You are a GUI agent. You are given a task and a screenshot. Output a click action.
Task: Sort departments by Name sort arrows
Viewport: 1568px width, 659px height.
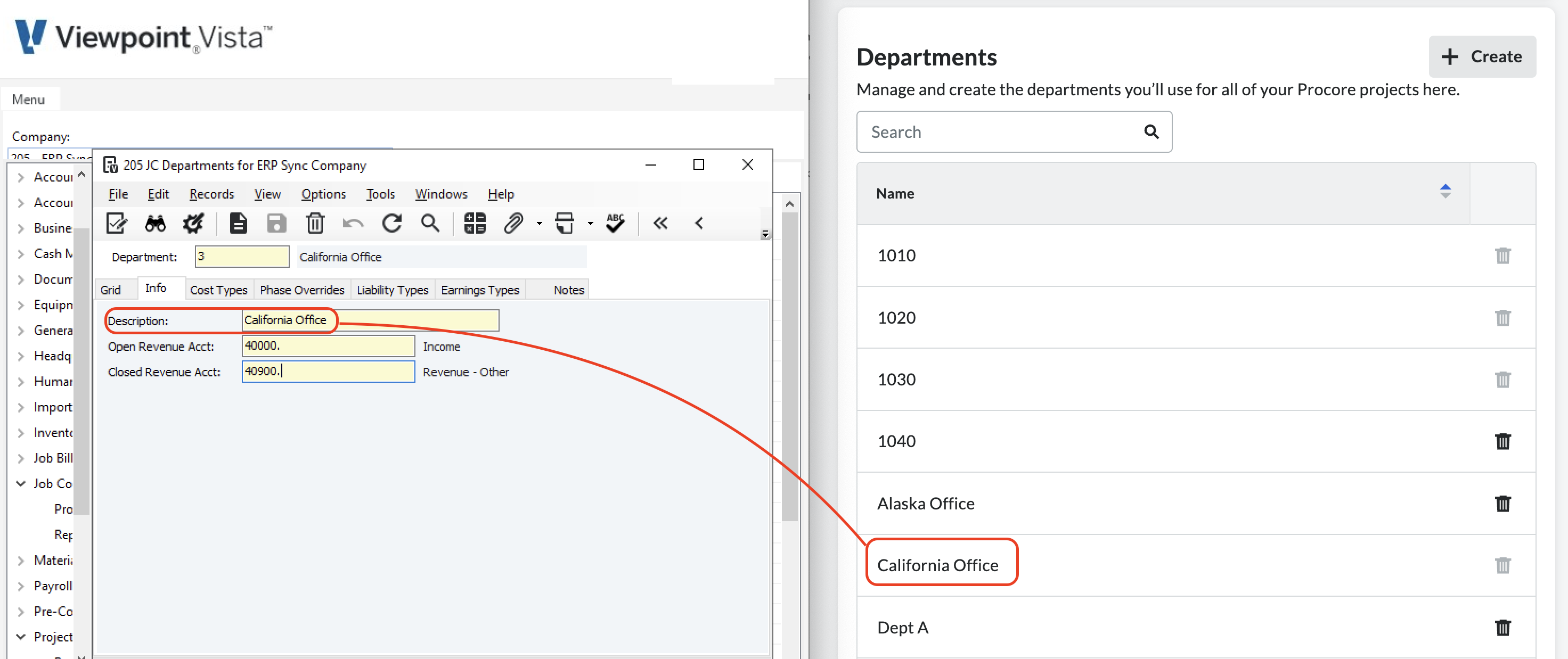click(1445, 191)
